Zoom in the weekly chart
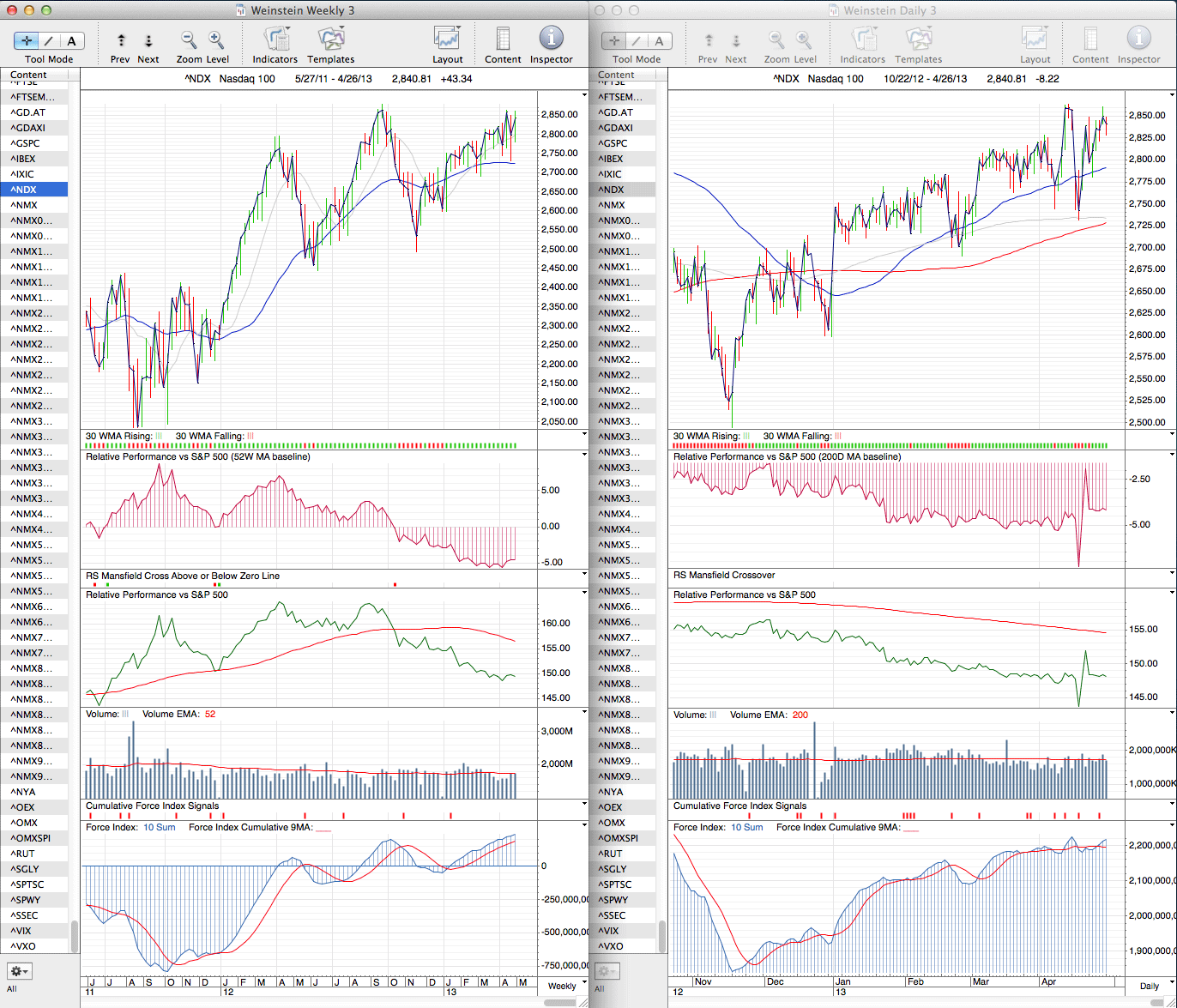 pyautogui.click(x=216, y=39)
